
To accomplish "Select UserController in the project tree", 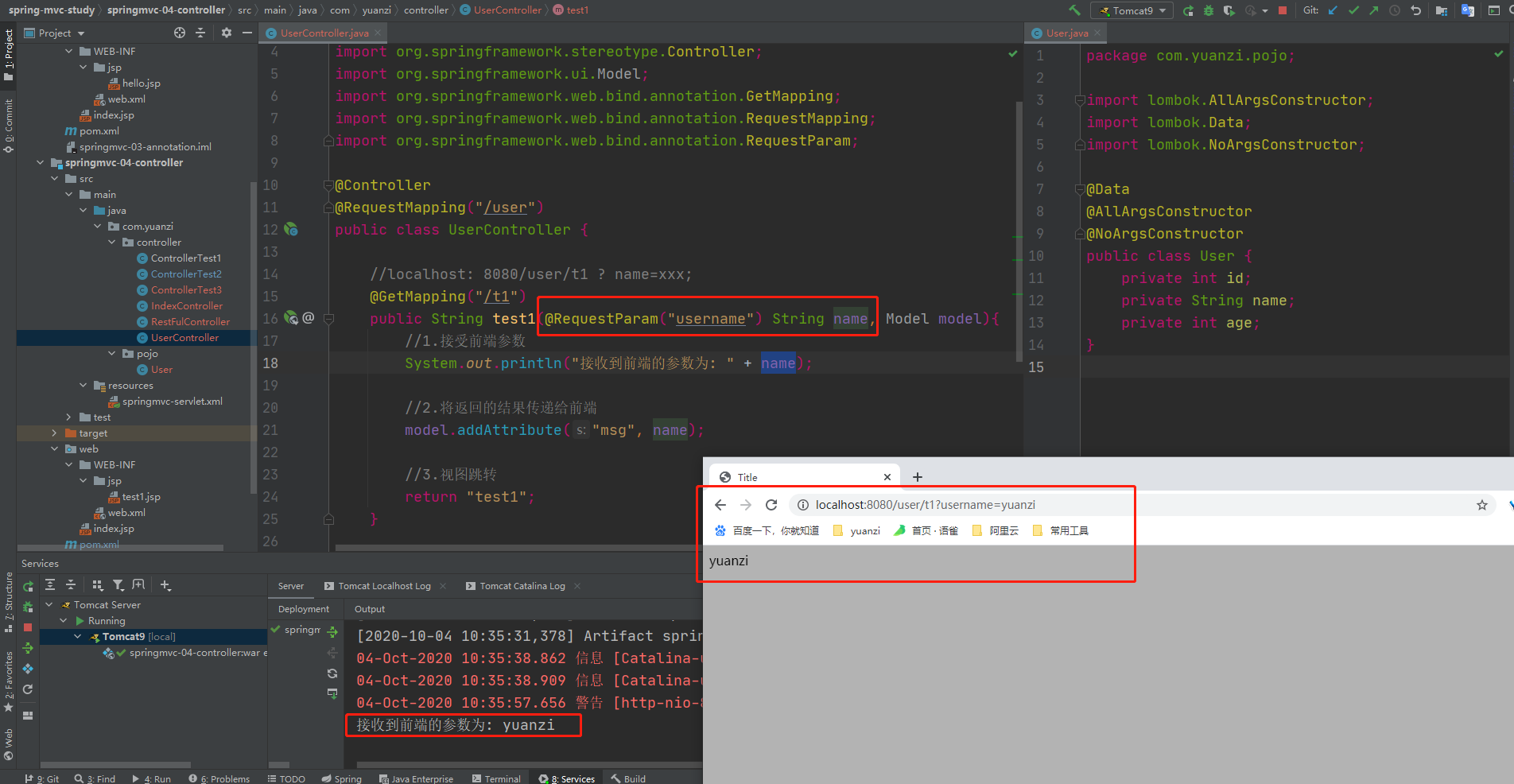I will coord(184,338).
